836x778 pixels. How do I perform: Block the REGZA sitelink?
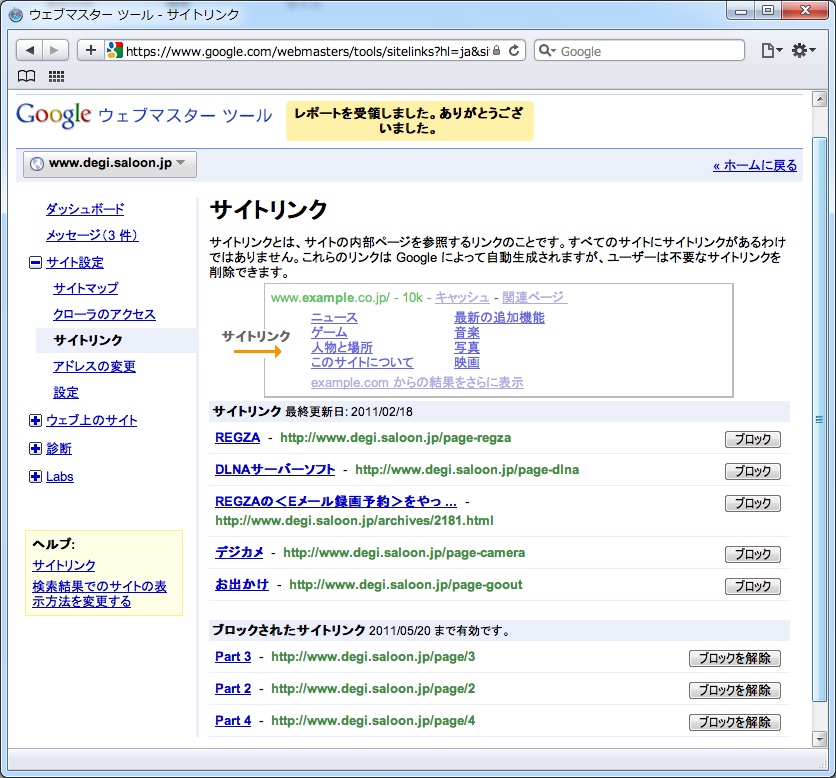752,439
